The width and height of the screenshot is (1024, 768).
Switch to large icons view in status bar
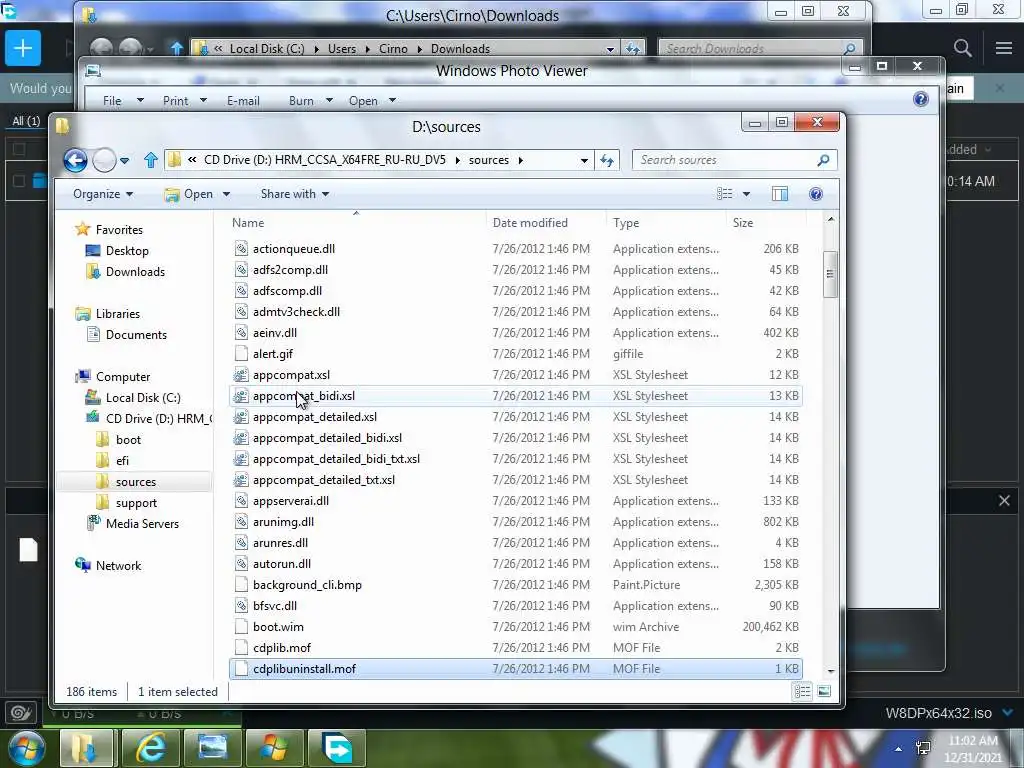pyautogui.click(x=824, y=692)
